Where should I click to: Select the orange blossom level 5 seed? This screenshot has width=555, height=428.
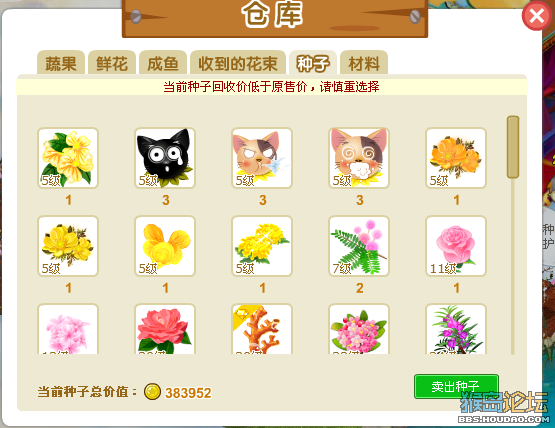point(456,158)
